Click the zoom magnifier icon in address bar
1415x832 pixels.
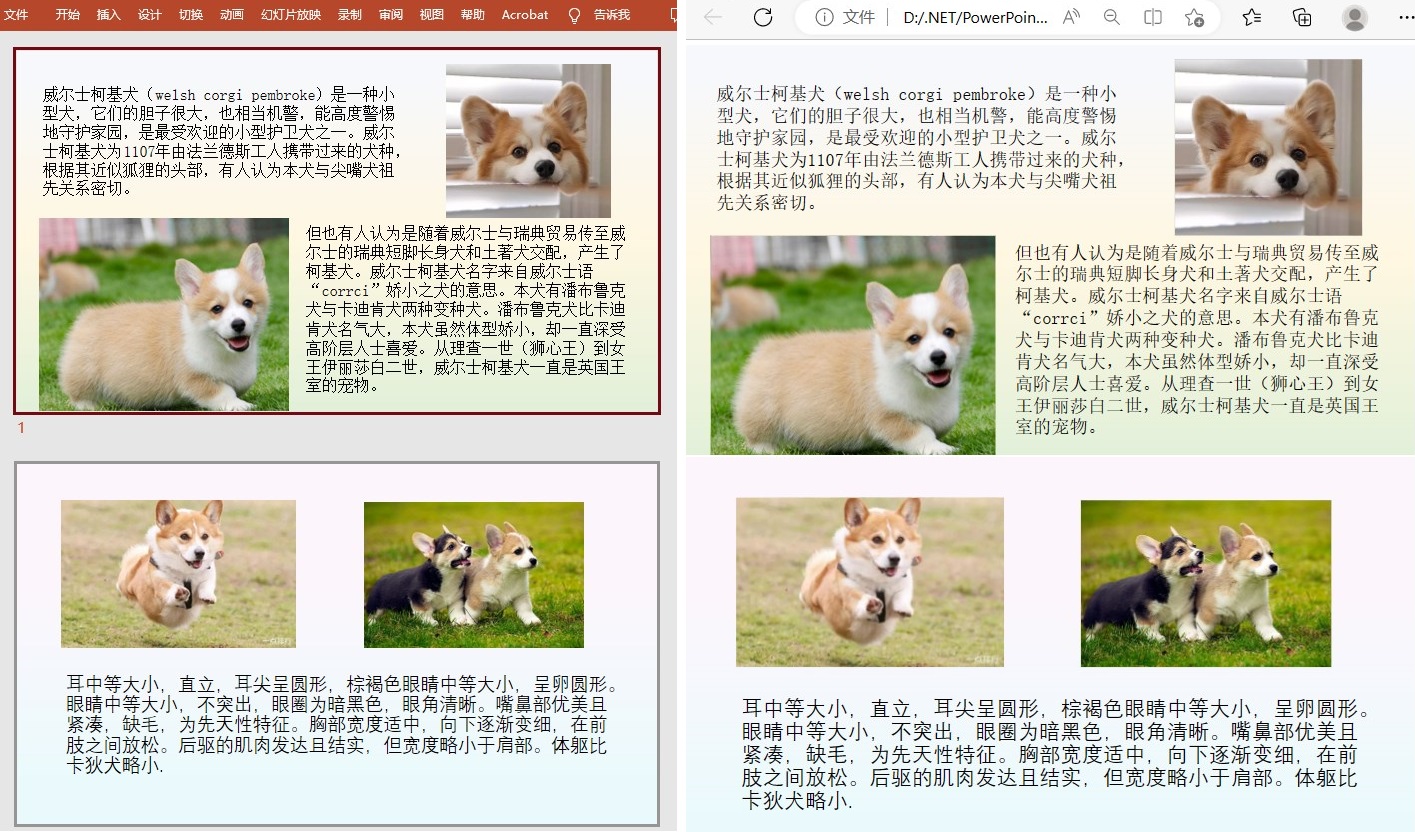pos(1112,17)
